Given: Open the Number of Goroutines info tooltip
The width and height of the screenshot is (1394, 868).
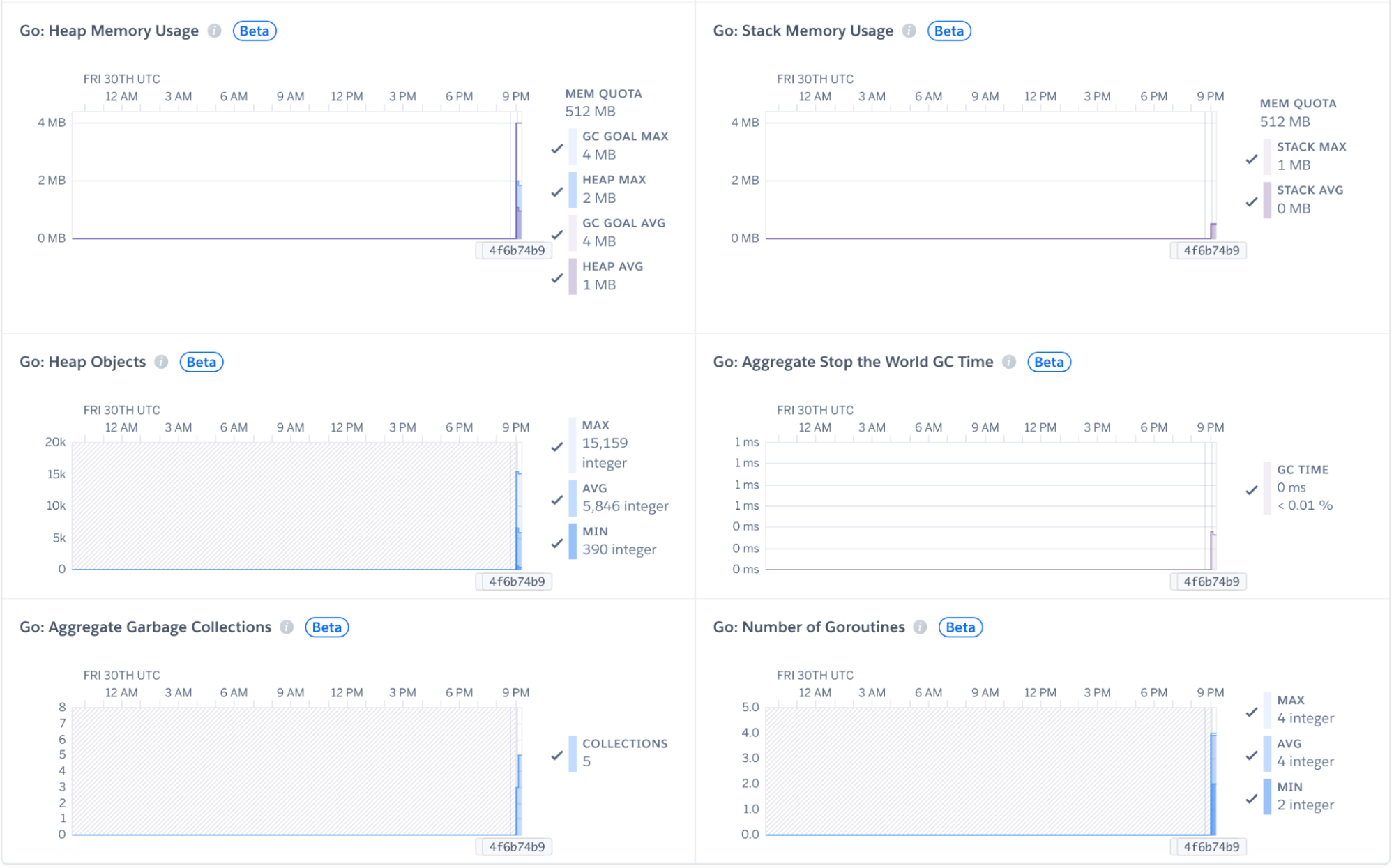Looking at the screenshot, I should tap(921, 627).
